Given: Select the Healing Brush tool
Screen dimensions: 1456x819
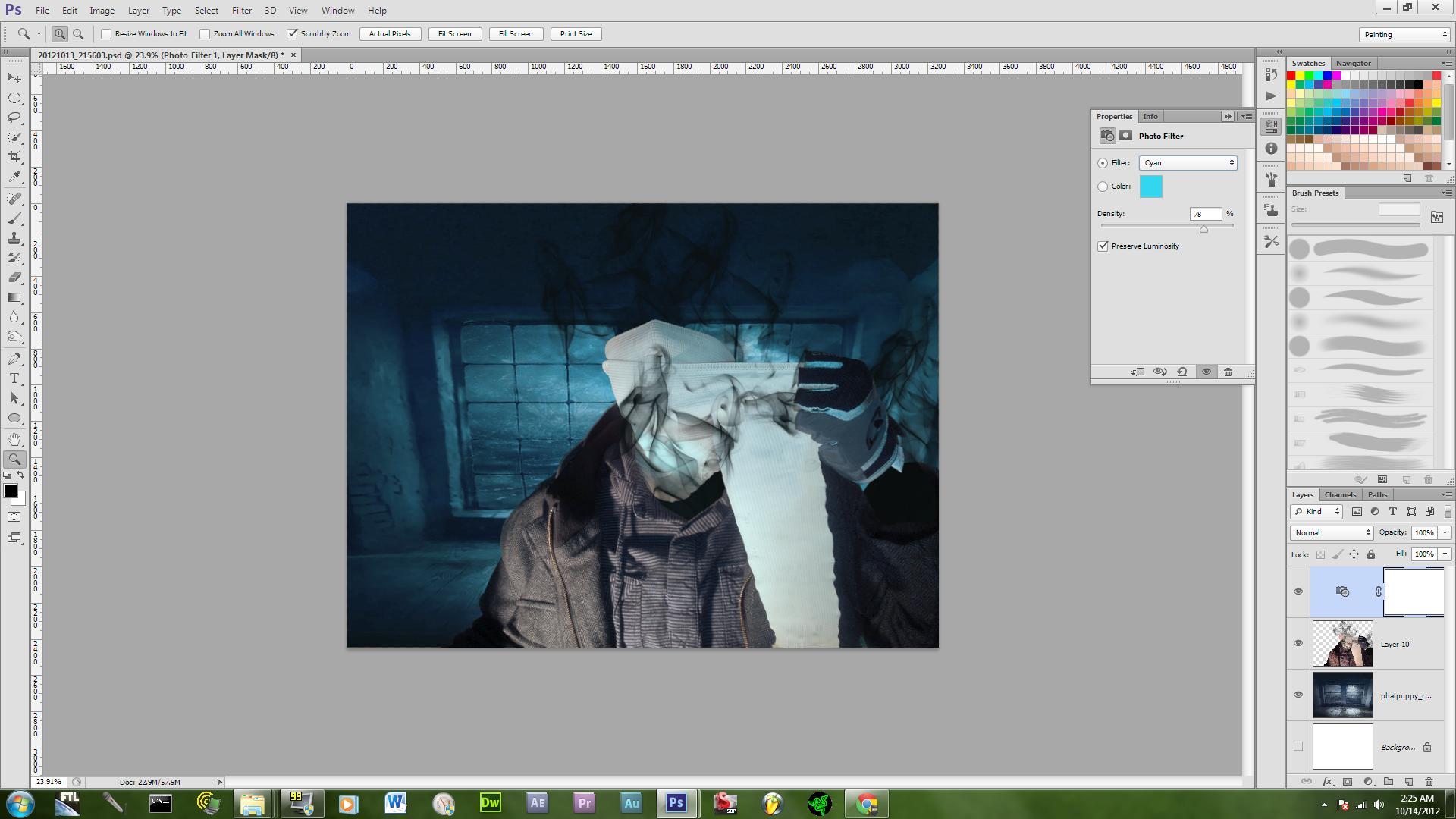Looking at the screenshot, I should 14,199.
